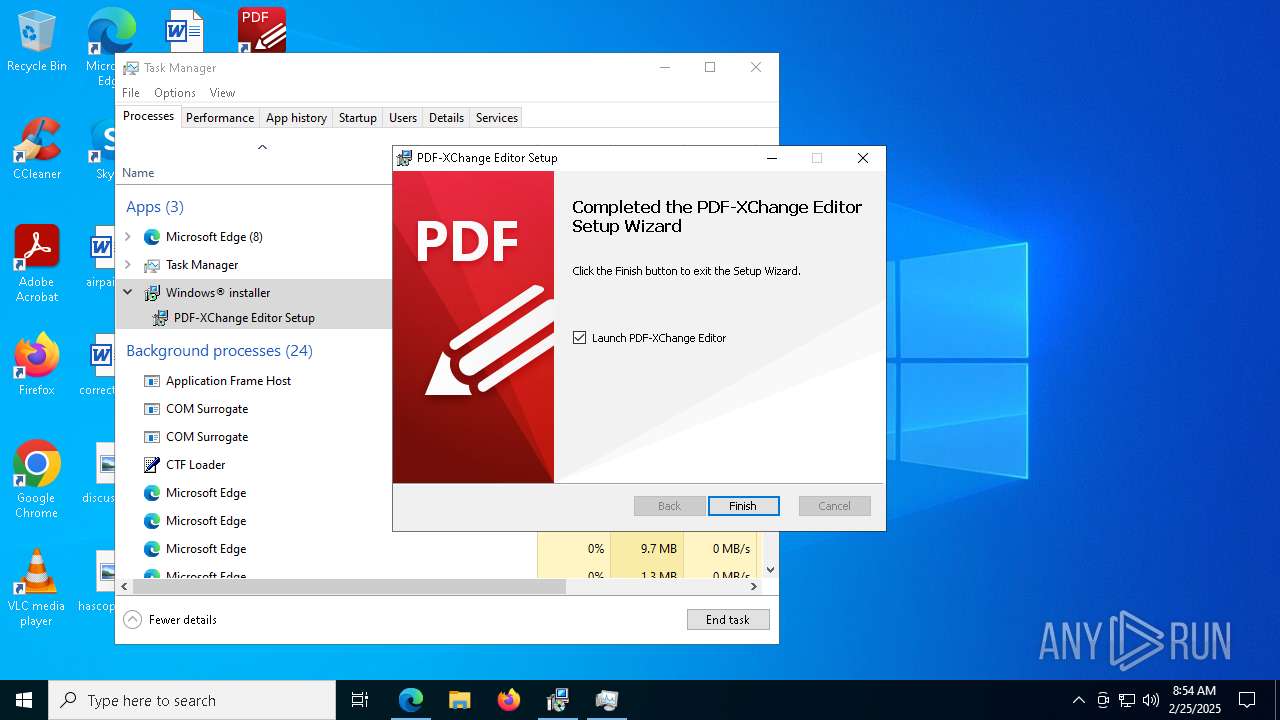Open Word document icon at desktop top
The image size is (1280, 720).
pyautogui.click(x=184, y=30)
